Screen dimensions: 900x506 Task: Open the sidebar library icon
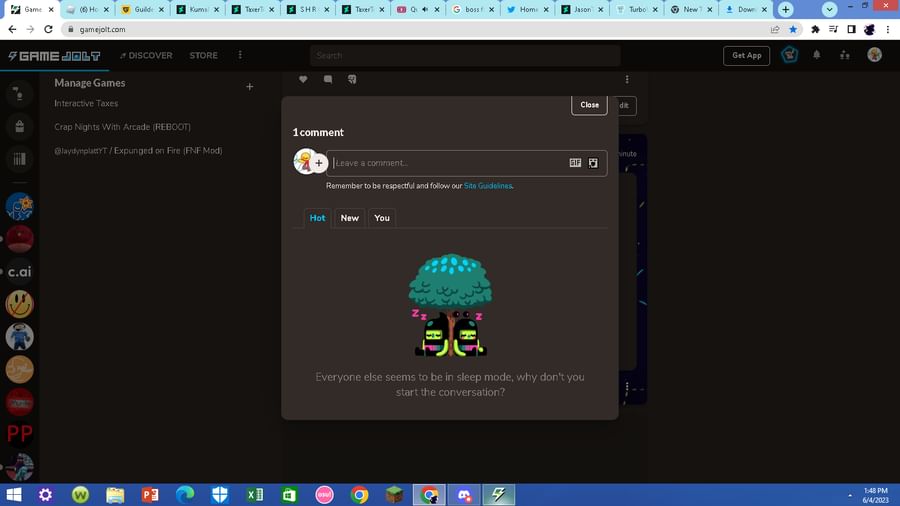(20, 159)
